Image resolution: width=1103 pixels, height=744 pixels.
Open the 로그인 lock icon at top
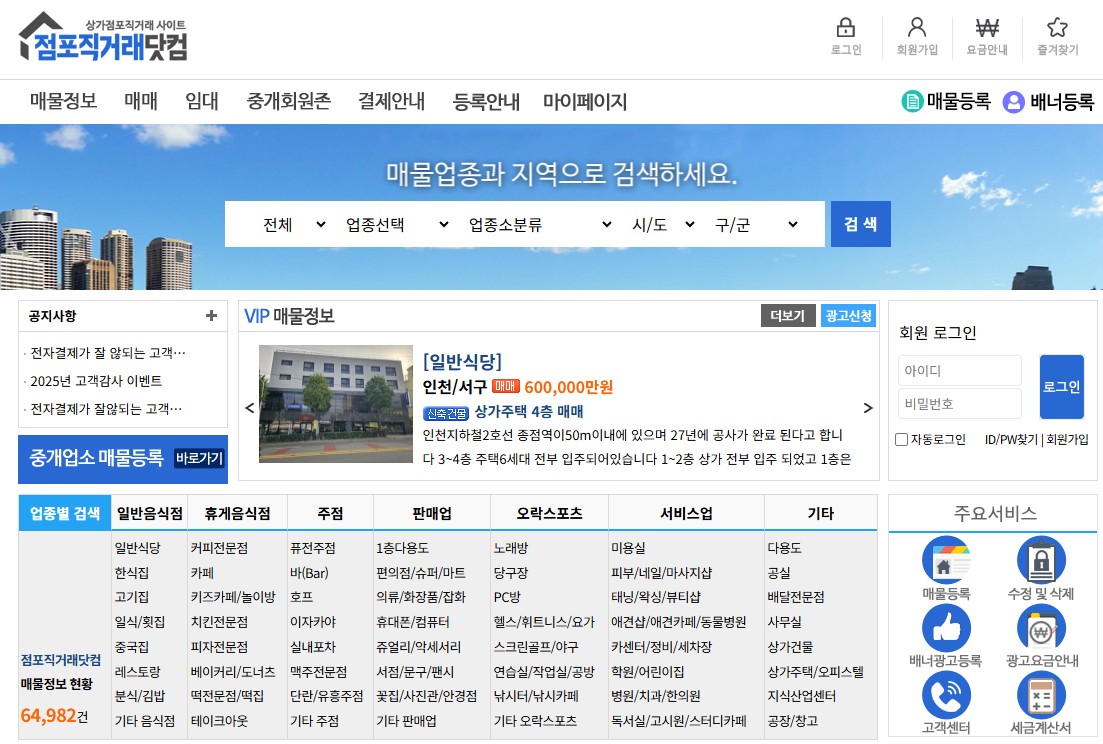[845, 31]
